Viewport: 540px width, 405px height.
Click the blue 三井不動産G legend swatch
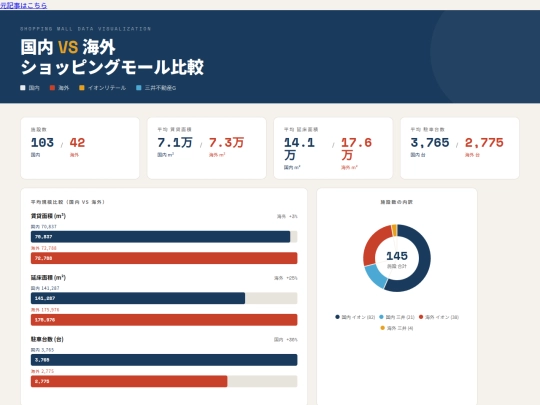pos(139,88)
